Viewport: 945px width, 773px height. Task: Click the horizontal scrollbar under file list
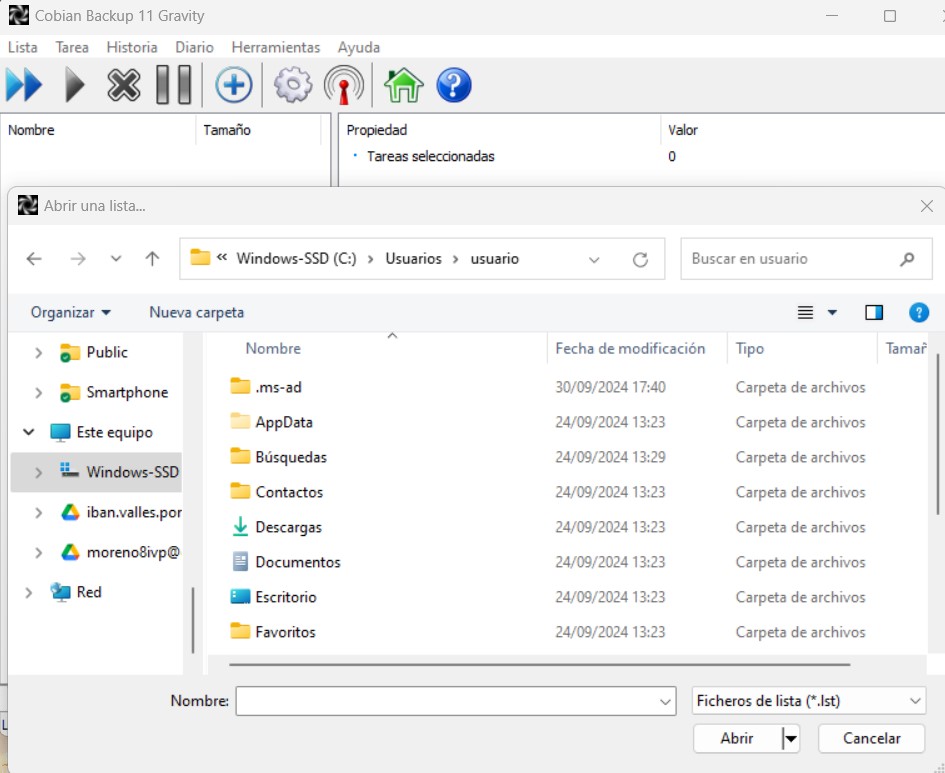(538, 664)
